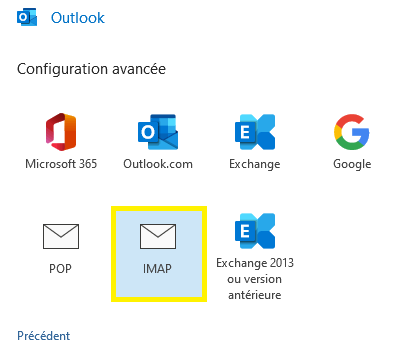Select the Exchange label under the top-row icon

255,164
